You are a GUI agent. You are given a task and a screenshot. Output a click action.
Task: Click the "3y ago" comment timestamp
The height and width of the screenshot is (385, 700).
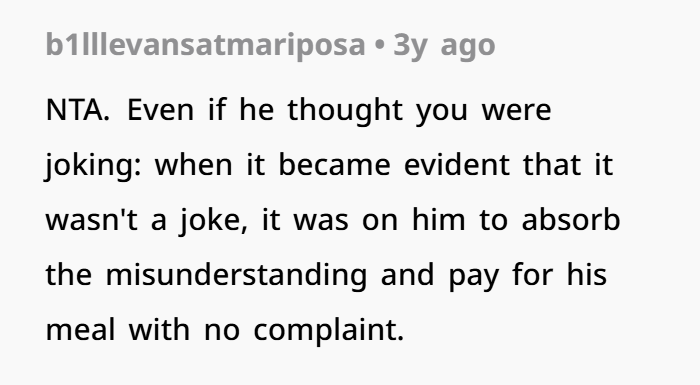[444, 46]
